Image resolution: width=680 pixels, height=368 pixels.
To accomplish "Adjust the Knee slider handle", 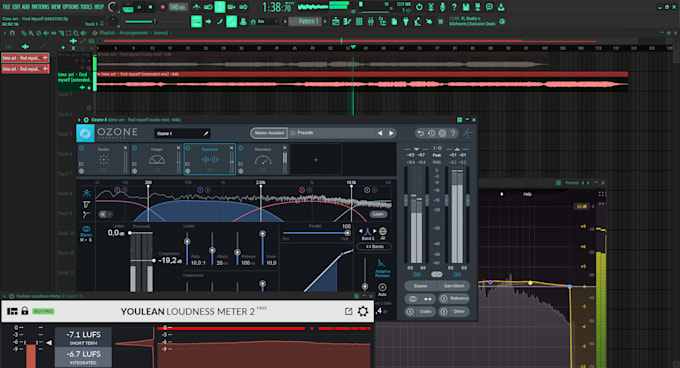I will (262, 234).
